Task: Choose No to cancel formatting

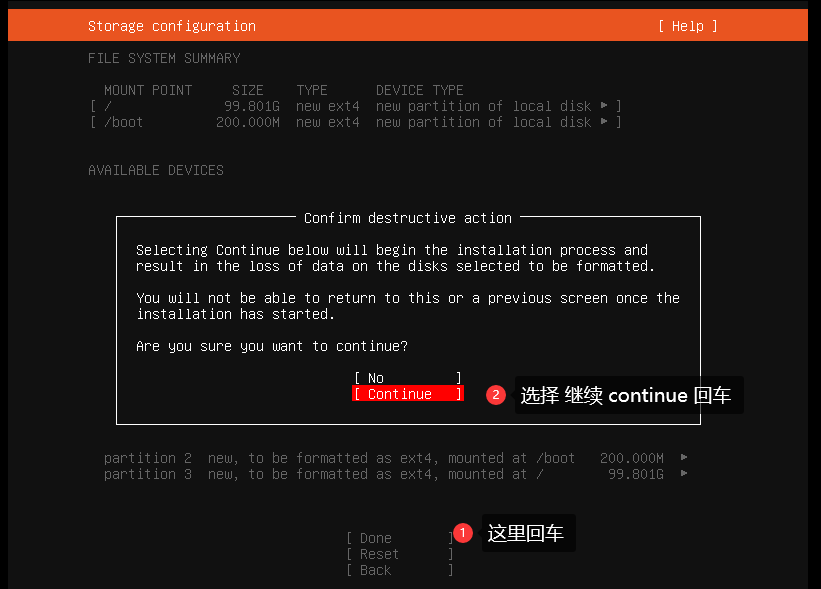Action: 407,377
